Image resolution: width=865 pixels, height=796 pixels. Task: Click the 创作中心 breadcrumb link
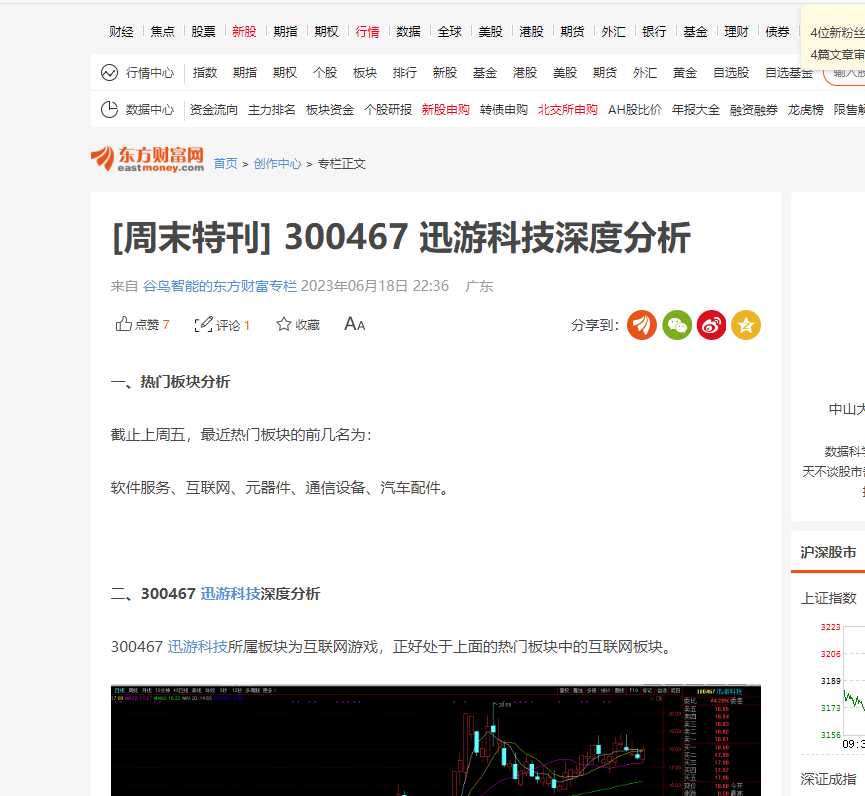point(277,164)
